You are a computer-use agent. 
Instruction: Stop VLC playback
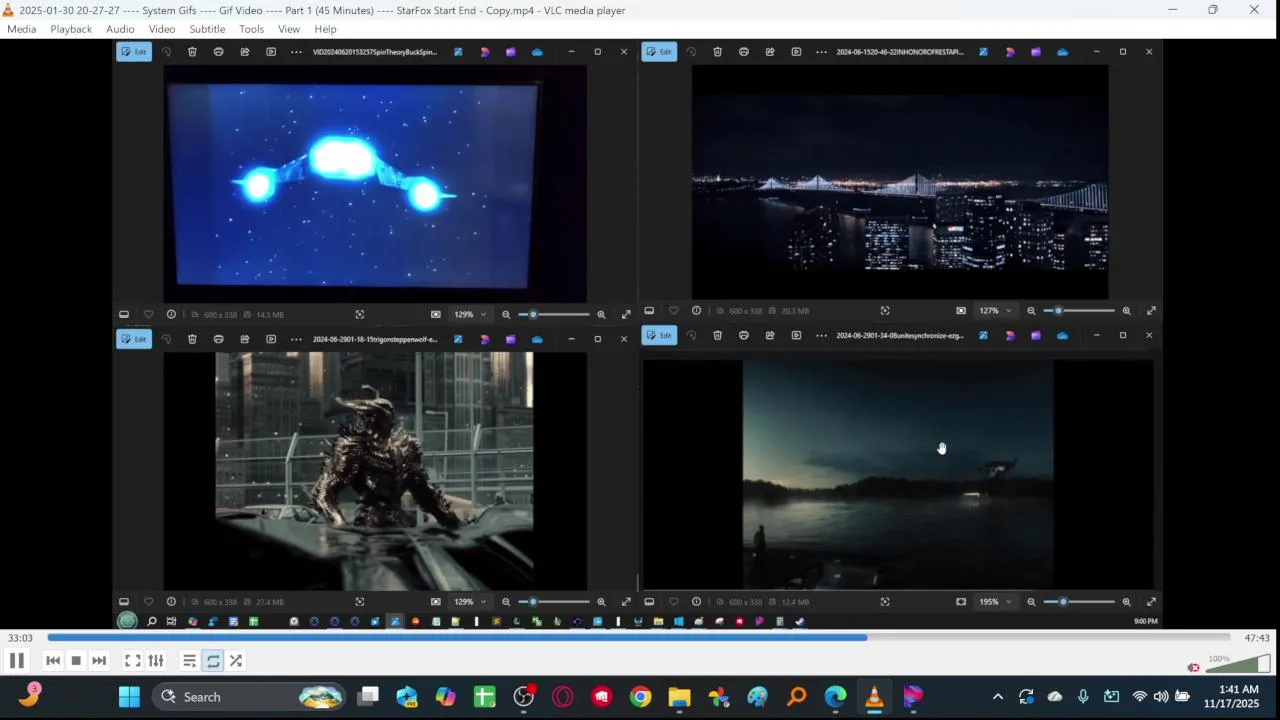point(76,661)
